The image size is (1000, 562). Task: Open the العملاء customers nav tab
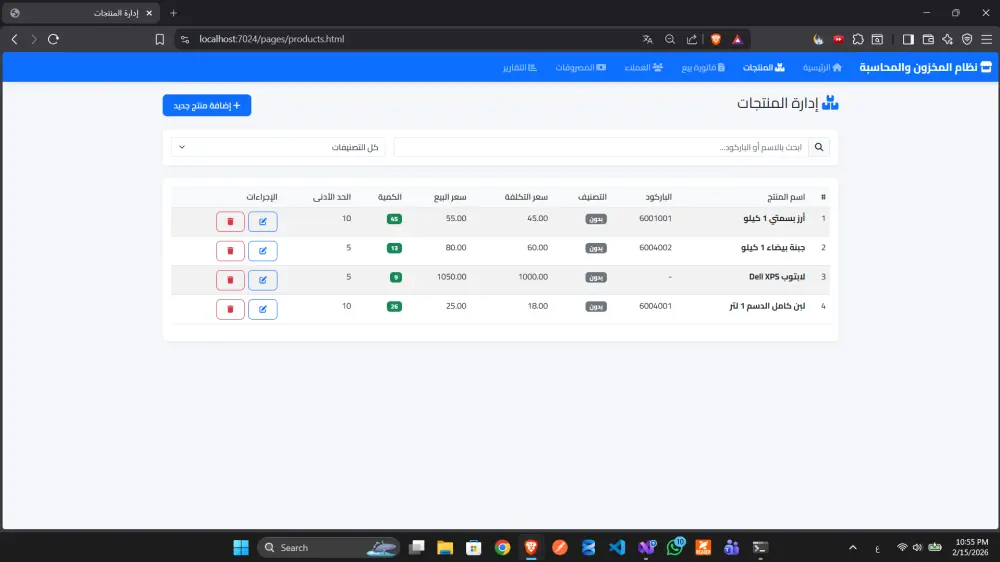(643, 68)
